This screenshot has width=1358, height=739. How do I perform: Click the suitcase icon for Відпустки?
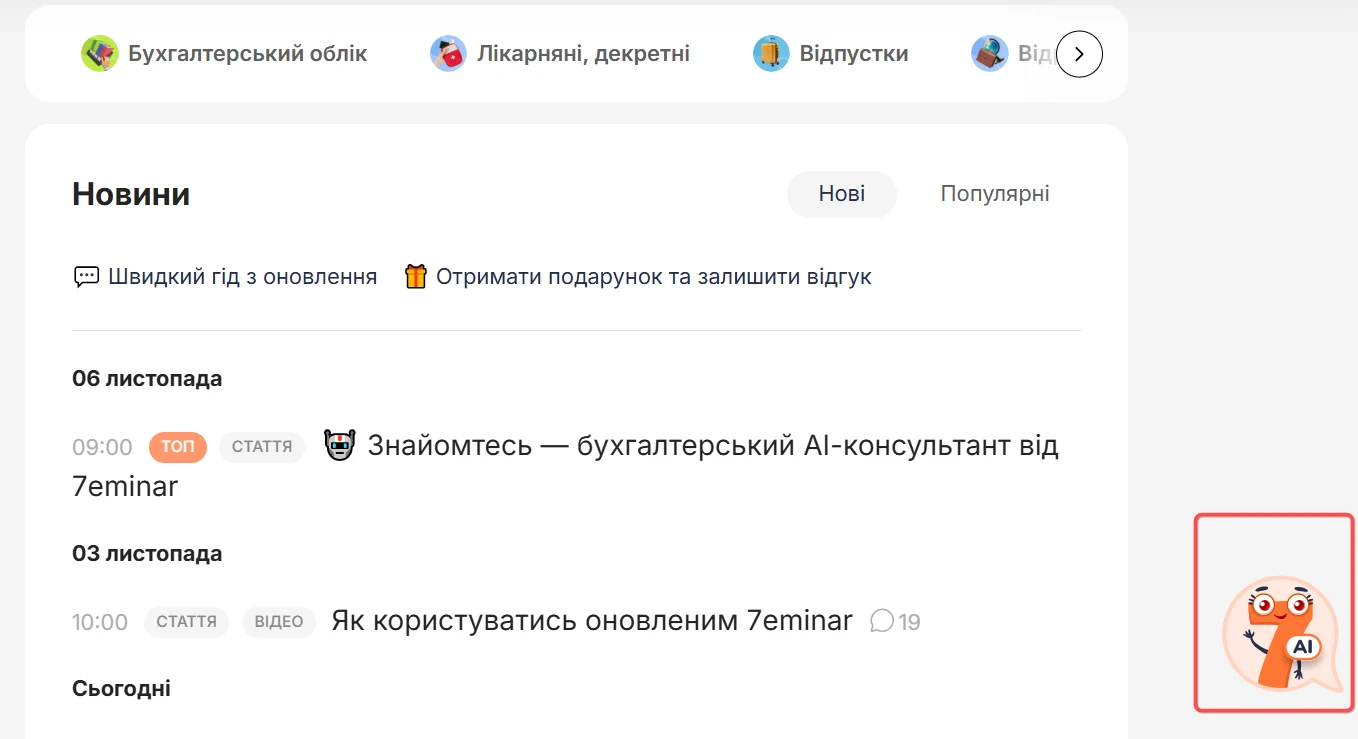click(x=771, y=53)
